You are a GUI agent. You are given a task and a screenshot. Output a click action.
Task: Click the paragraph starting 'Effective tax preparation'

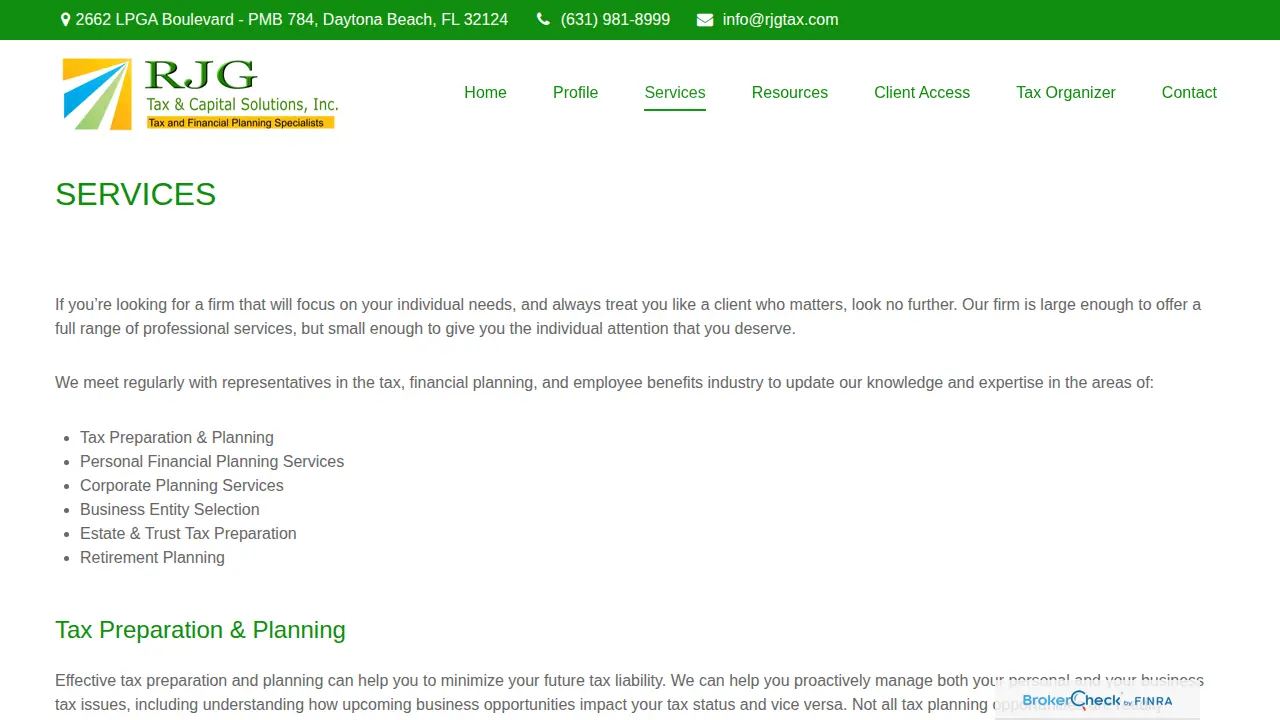click(x=630, y=692)
